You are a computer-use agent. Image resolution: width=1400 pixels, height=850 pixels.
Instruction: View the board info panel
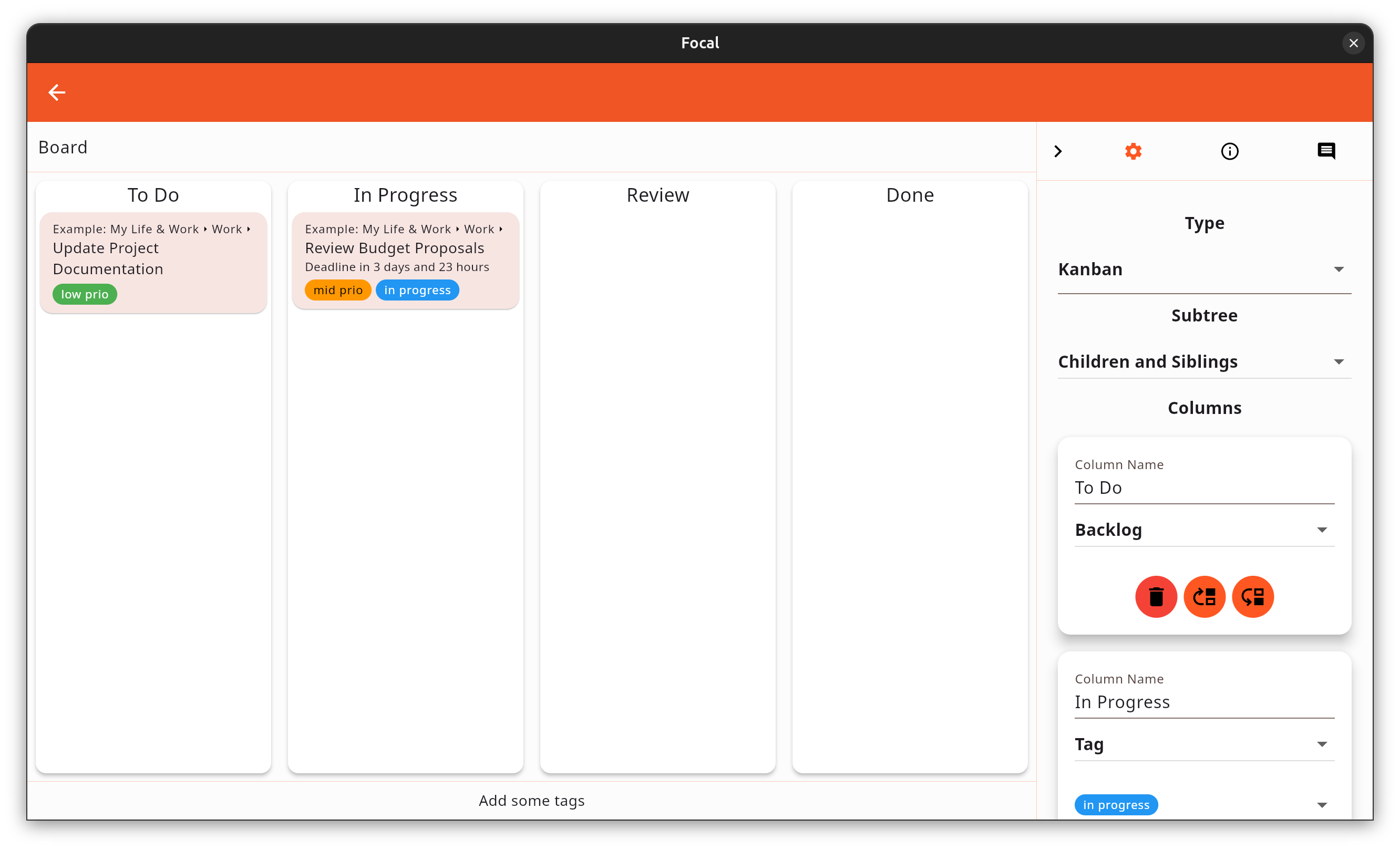(x=1230, y=150)
